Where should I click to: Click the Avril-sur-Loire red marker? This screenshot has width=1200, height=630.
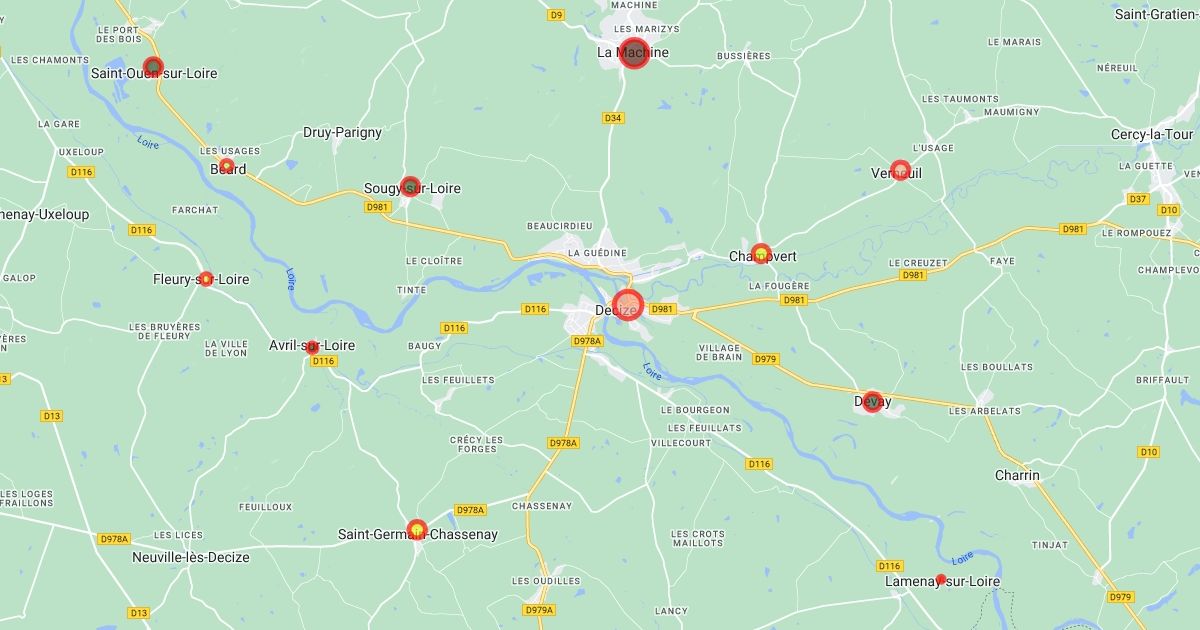click(x=312, y=347)
